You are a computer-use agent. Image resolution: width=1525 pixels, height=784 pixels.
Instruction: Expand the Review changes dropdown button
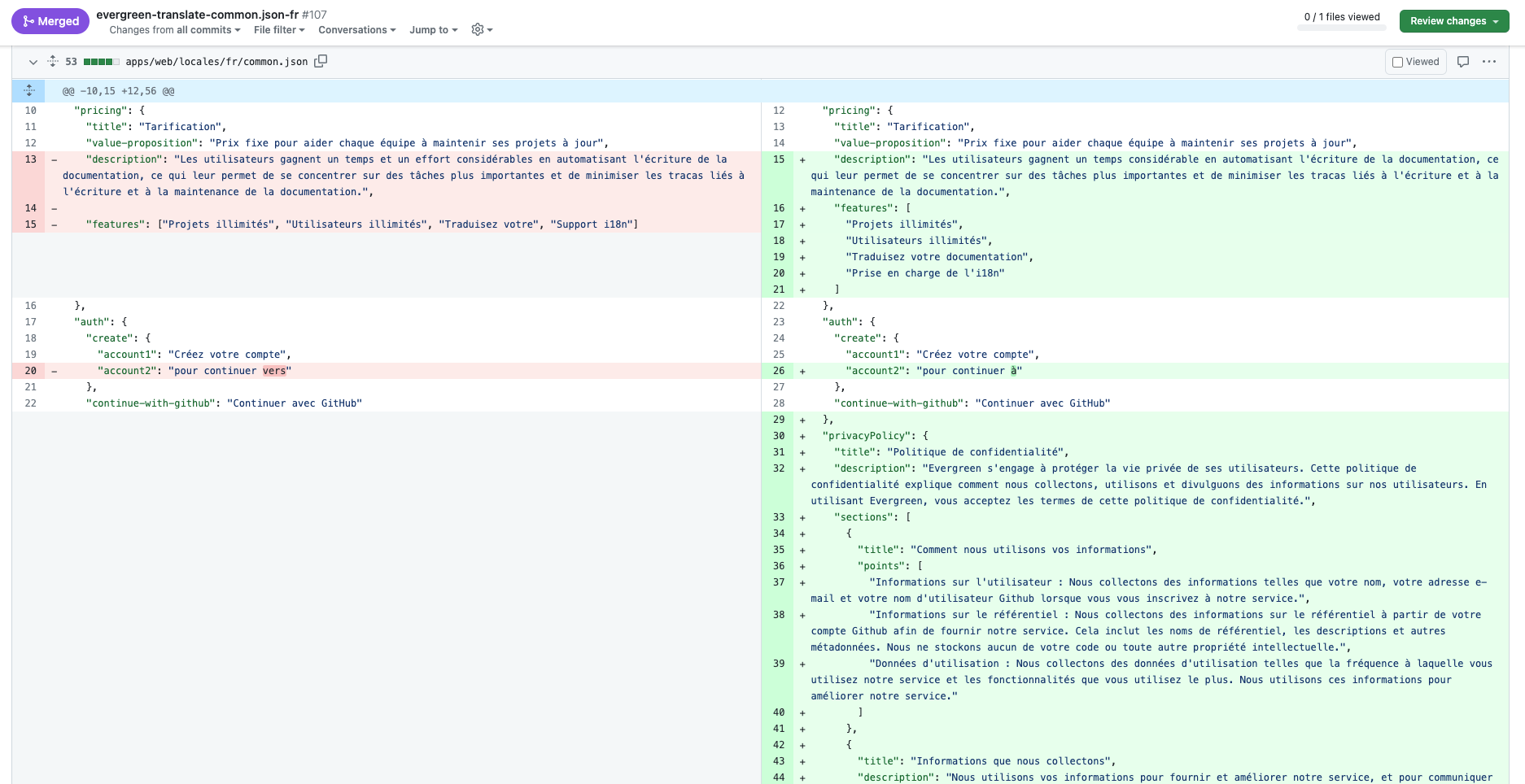click(x=1453, y=21)
